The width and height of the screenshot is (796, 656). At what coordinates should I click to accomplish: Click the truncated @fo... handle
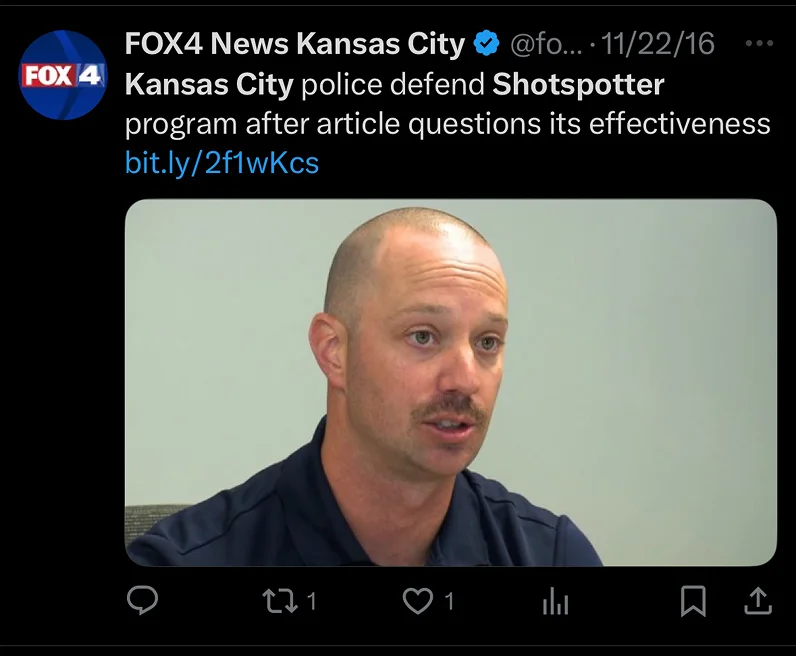(x=546, y=44)
